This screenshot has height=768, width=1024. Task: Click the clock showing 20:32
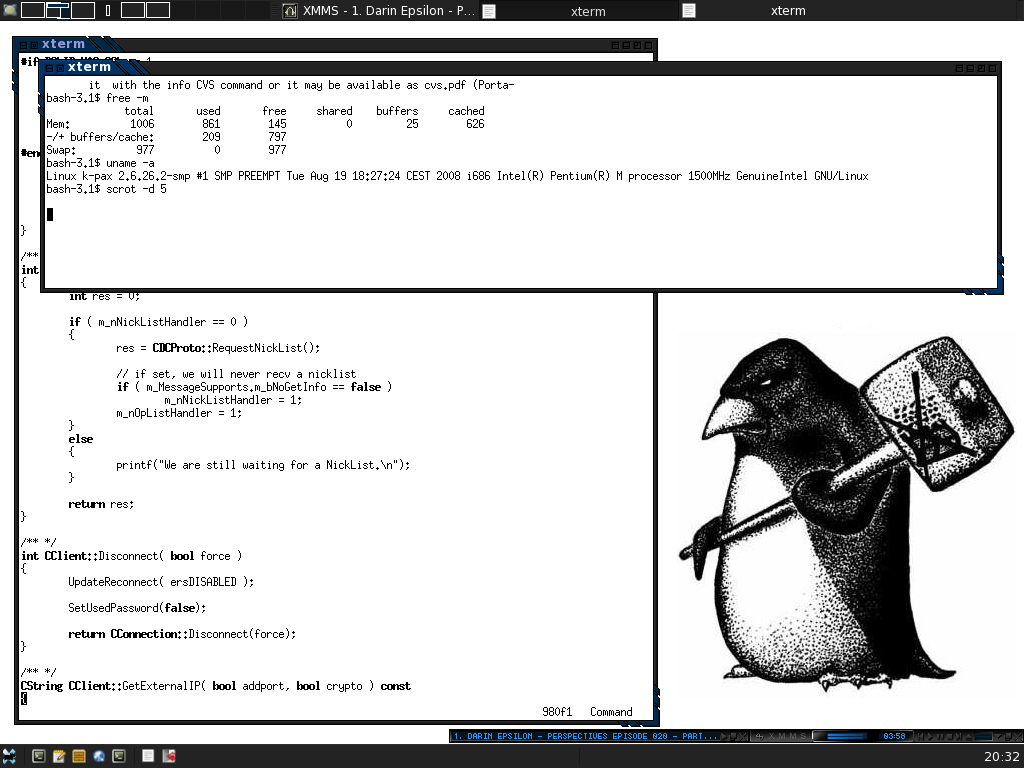(x=1001, y=756)
